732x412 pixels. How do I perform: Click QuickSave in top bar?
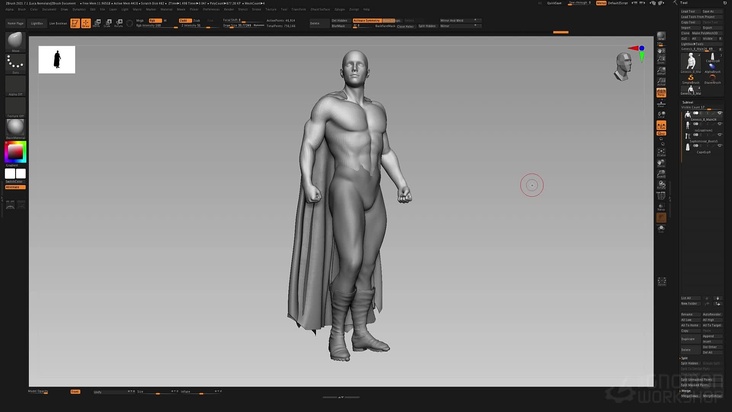click(x=555, y=3)
